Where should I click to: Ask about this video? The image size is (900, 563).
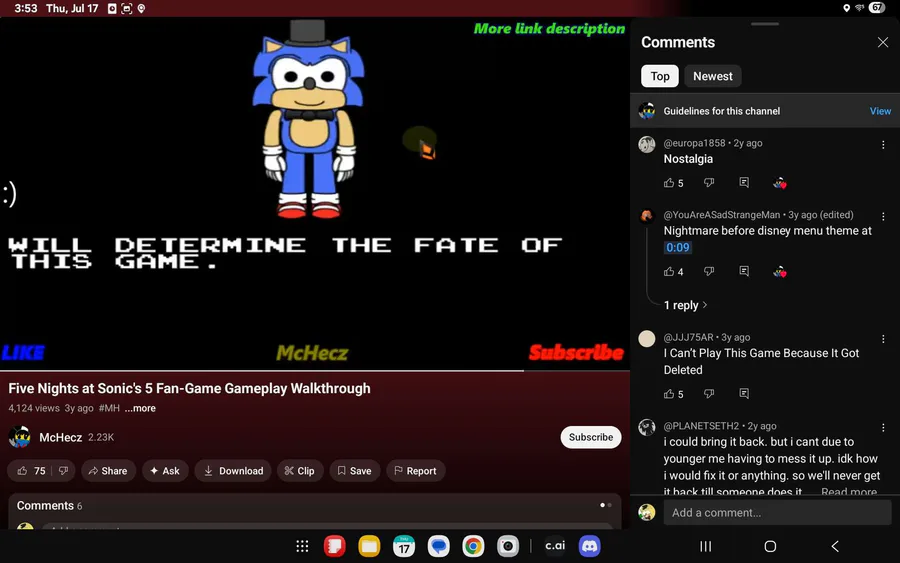[x=165, y=471]
